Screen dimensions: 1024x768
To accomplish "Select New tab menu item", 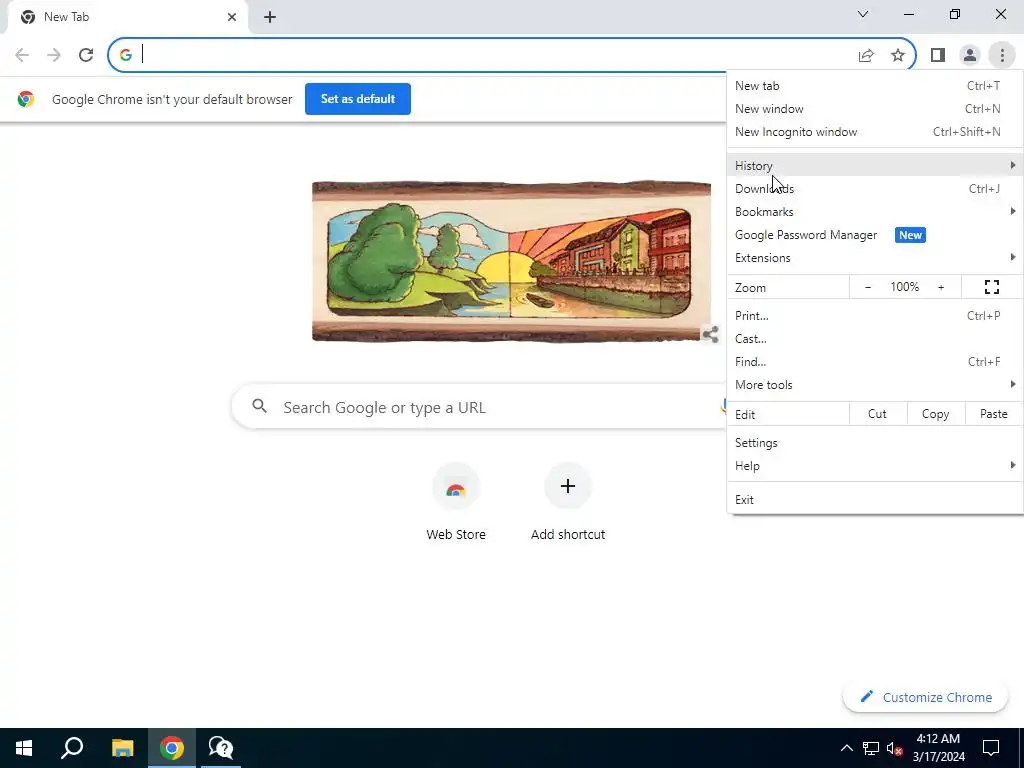I will (874, 86).
